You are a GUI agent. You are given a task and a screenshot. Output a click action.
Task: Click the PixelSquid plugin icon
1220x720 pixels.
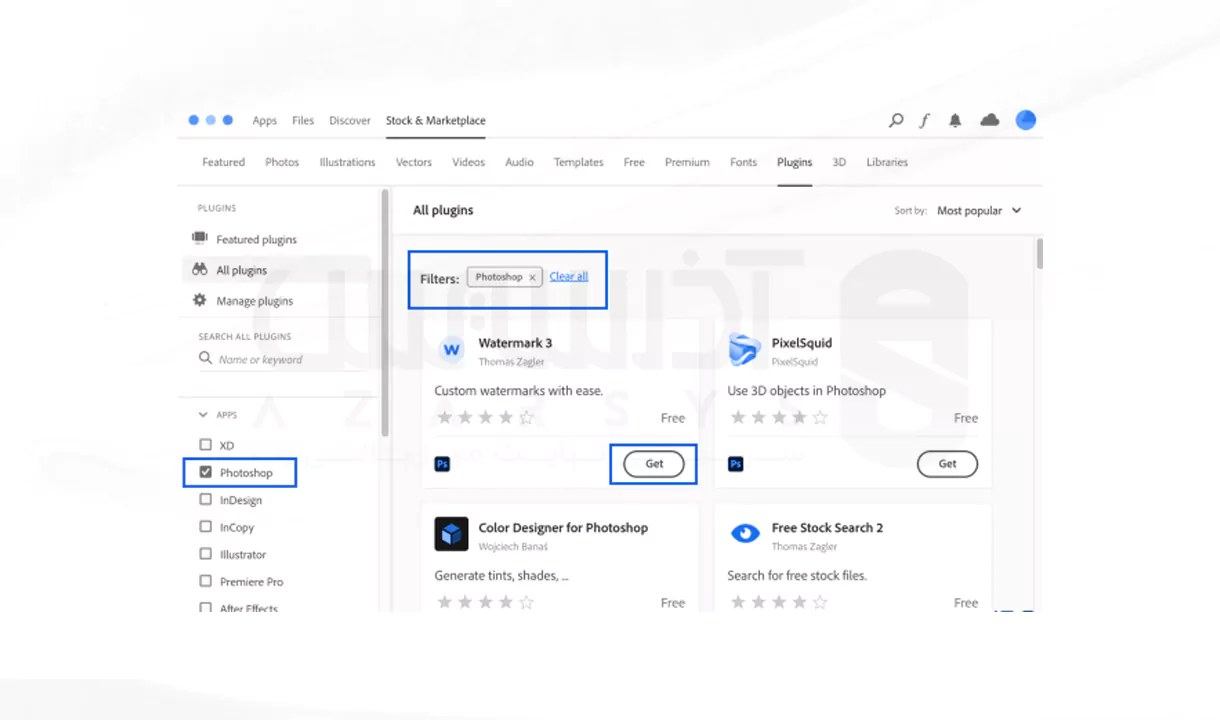click(x=744, y=350)
